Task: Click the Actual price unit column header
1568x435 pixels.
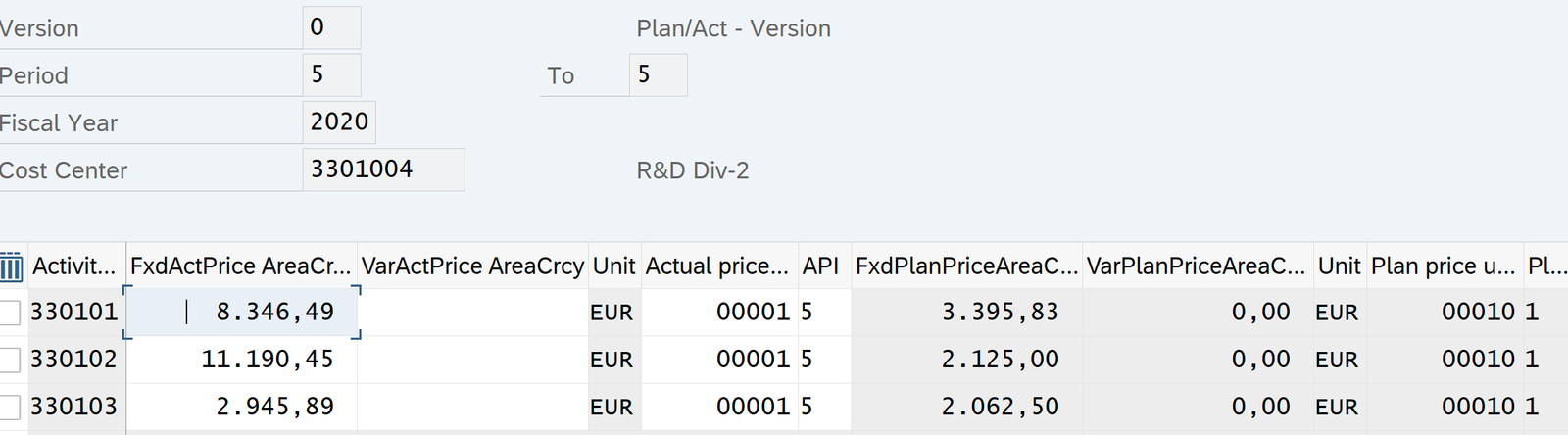Action: [x=717, y=266]
